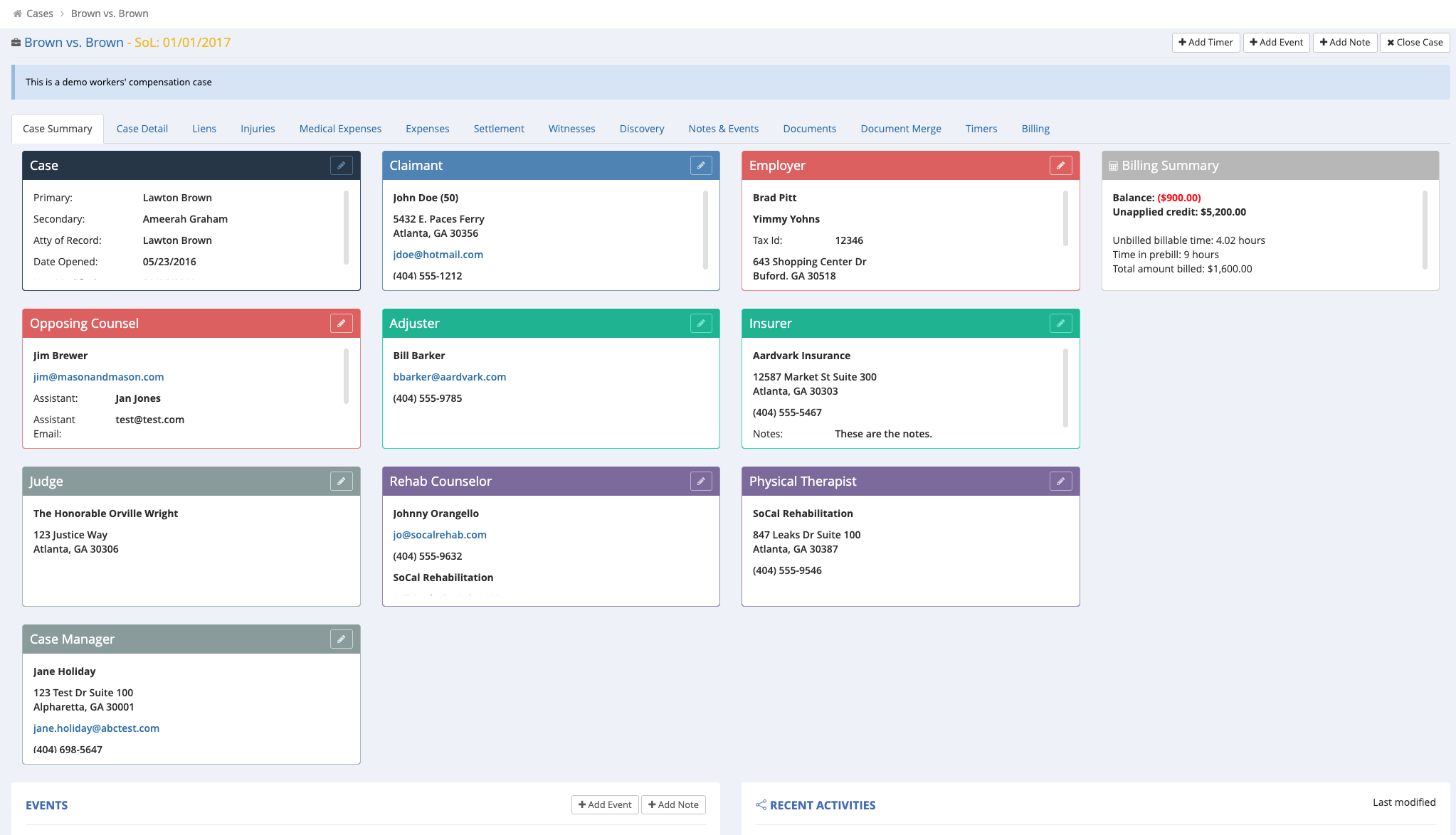Edit the Case Manager information
The height and width of the screenshot is (835, 1456).
click(x=342, y=639)
